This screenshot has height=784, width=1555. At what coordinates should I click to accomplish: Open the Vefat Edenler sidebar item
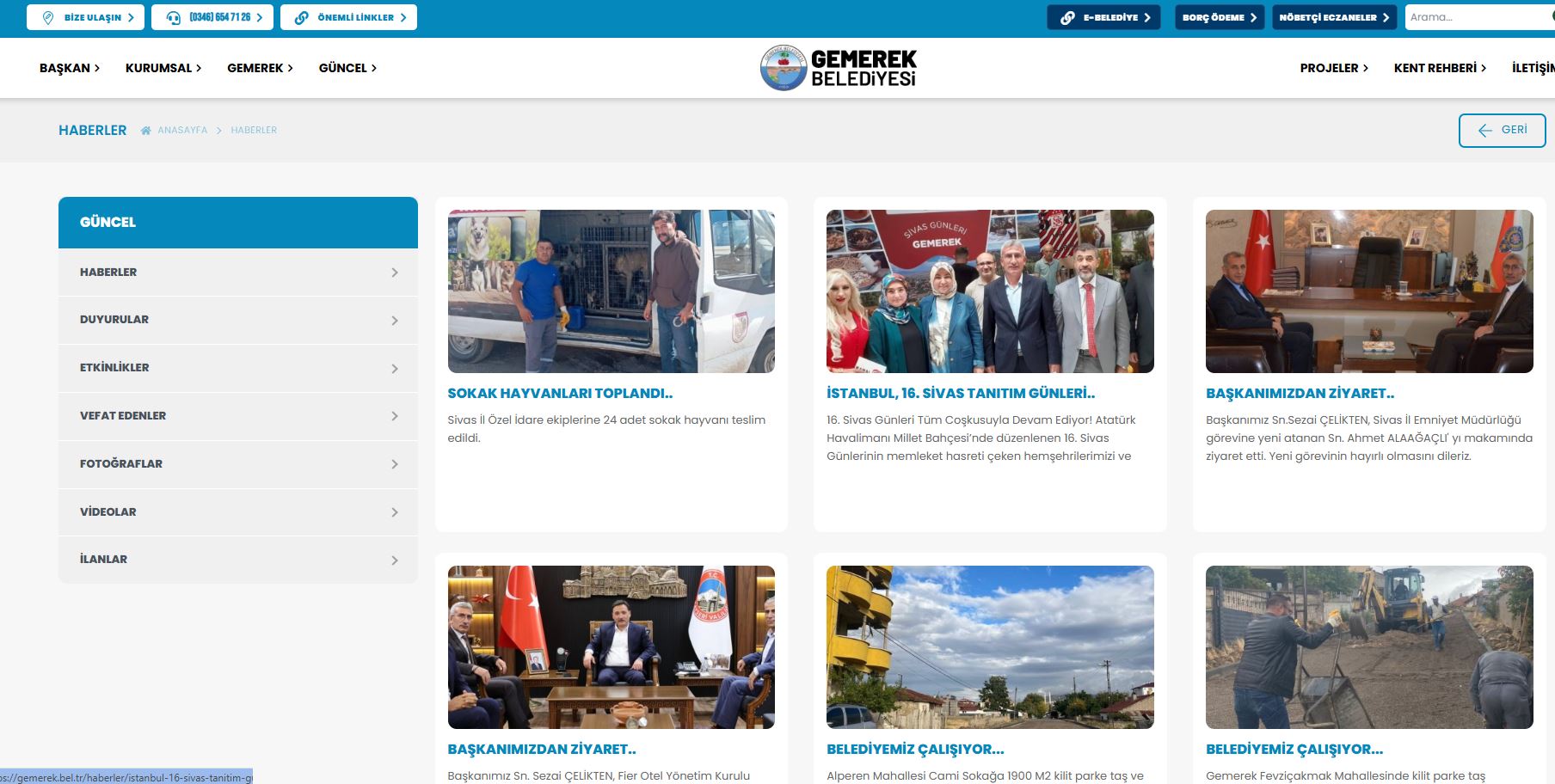click(123, 416)
